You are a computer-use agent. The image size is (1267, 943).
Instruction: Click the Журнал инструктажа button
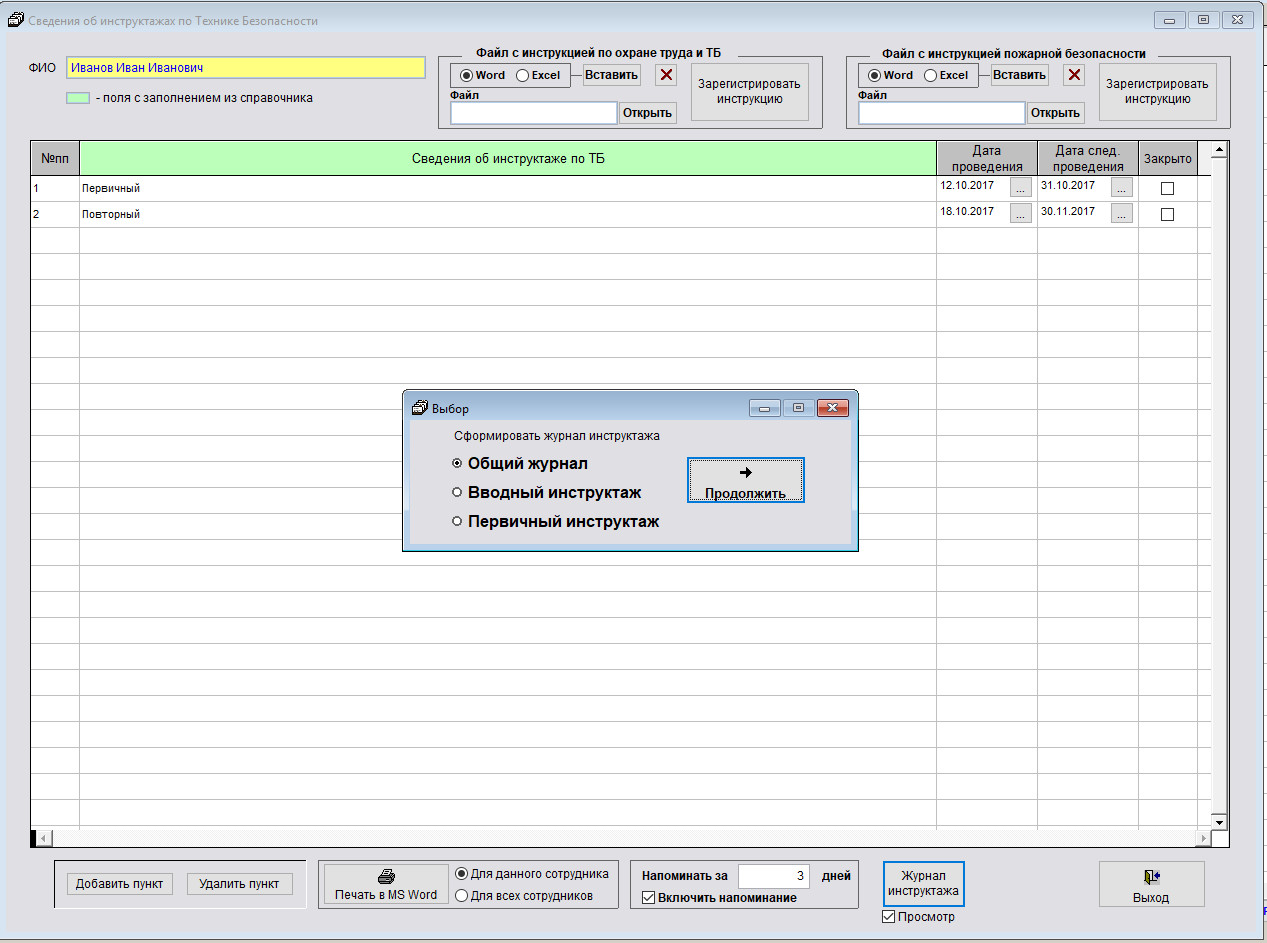click(923, 883)
